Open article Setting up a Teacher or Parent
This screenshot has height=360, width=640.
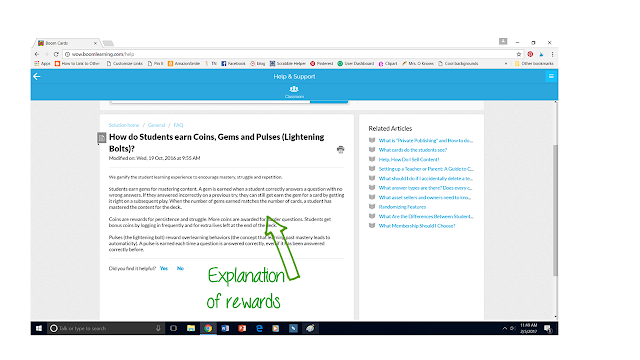tap(426, 169)
